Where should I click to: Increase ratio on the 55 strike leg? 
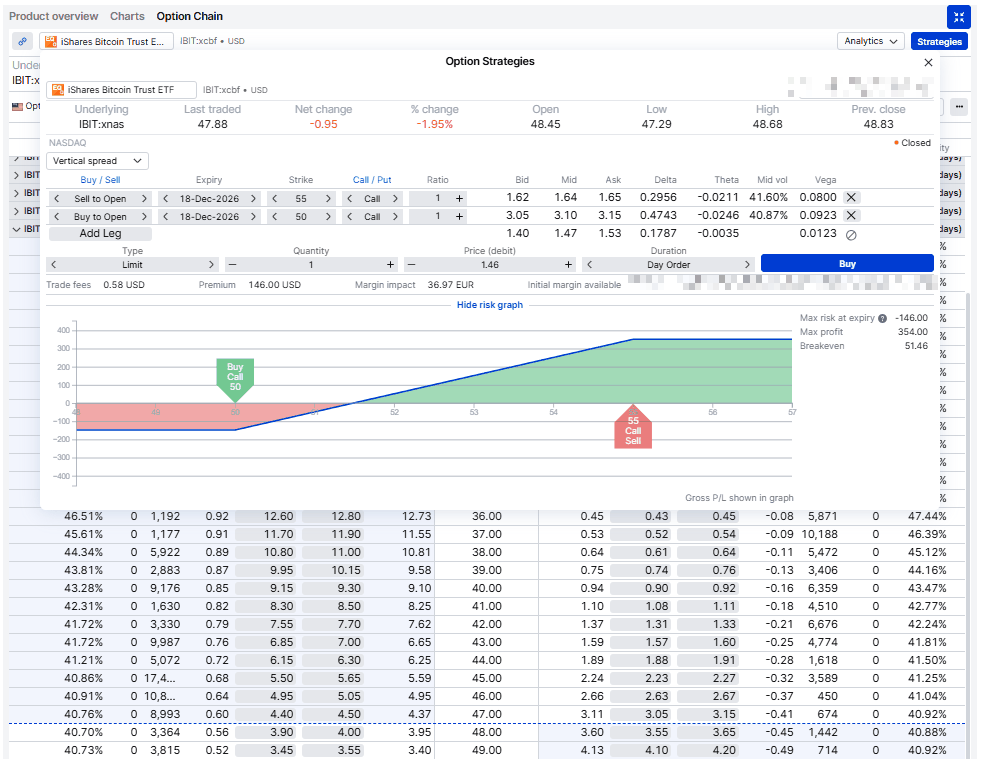(x=459, y=198)
